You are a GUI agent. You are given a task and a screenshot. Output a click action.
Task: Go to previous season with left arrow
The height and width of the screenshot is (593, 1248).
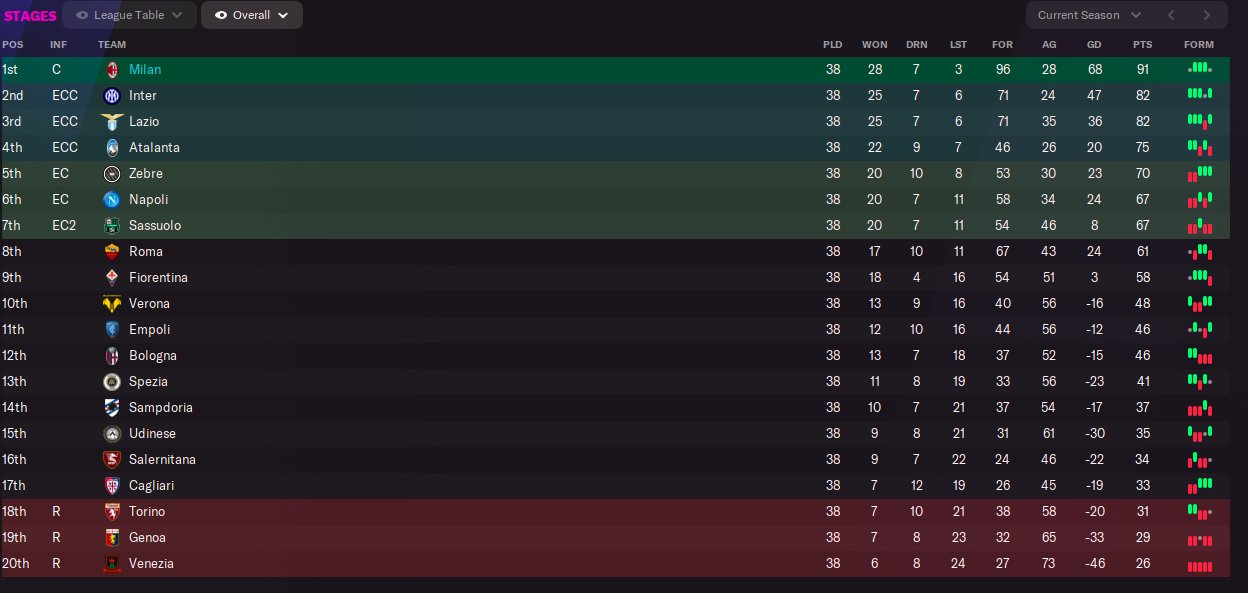(1171, 15)
